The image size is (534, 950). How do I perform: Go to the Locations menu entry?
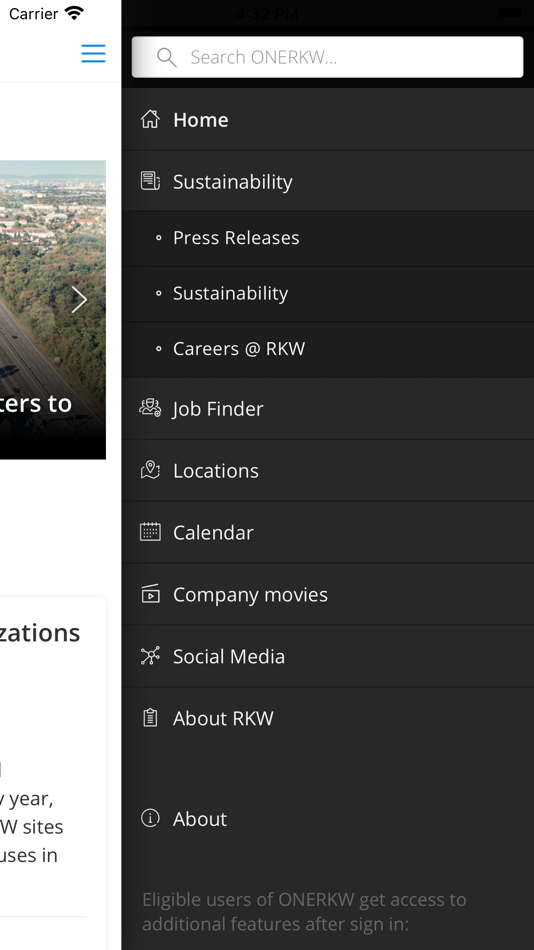click(328, 471)
